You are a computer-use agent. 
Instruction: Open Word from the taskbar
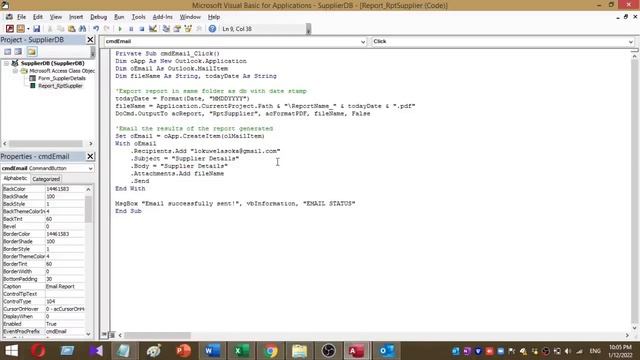point(212,351)
